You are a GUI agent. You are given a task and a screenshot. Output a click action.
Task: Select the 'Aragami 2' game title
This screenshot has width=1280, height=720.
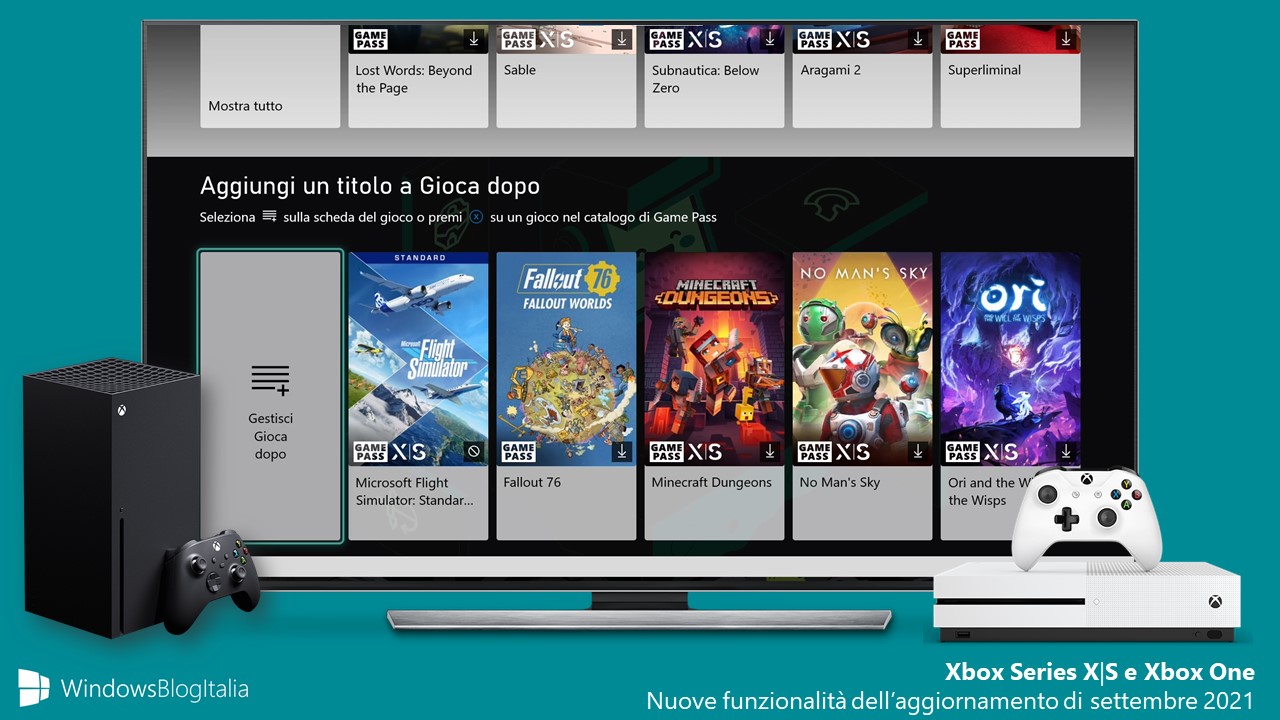coord(831,70)
